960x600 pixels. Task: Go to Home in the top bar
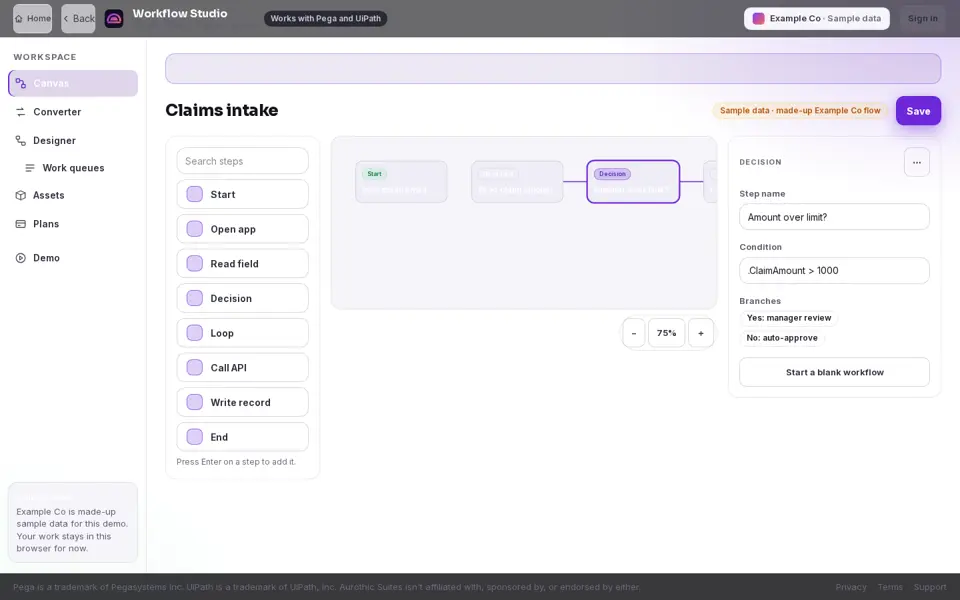click(32, 18)
